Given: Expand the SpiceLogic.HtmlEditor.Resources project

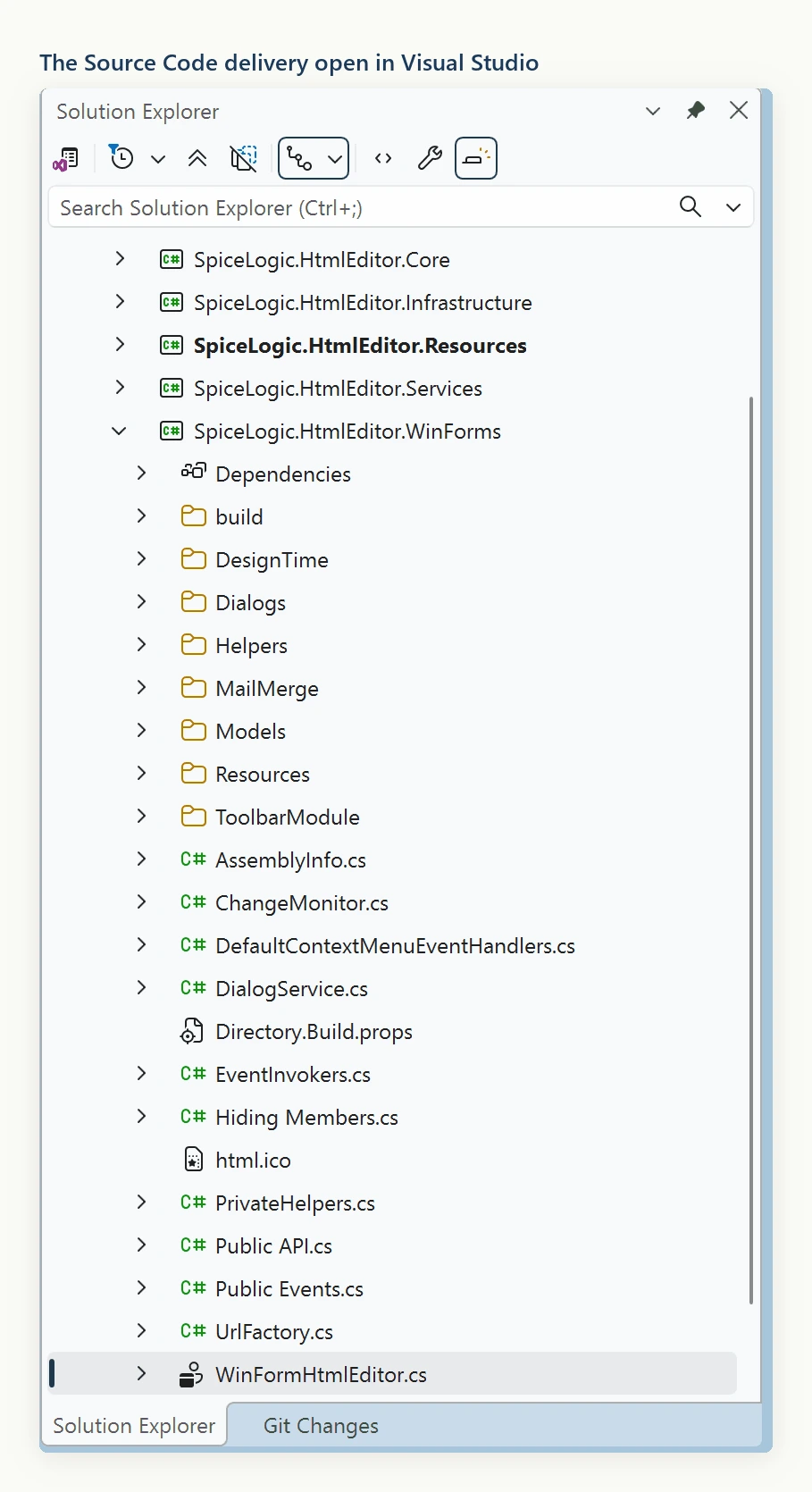Looking at the screenshot, I should click(x=121, y=345).
